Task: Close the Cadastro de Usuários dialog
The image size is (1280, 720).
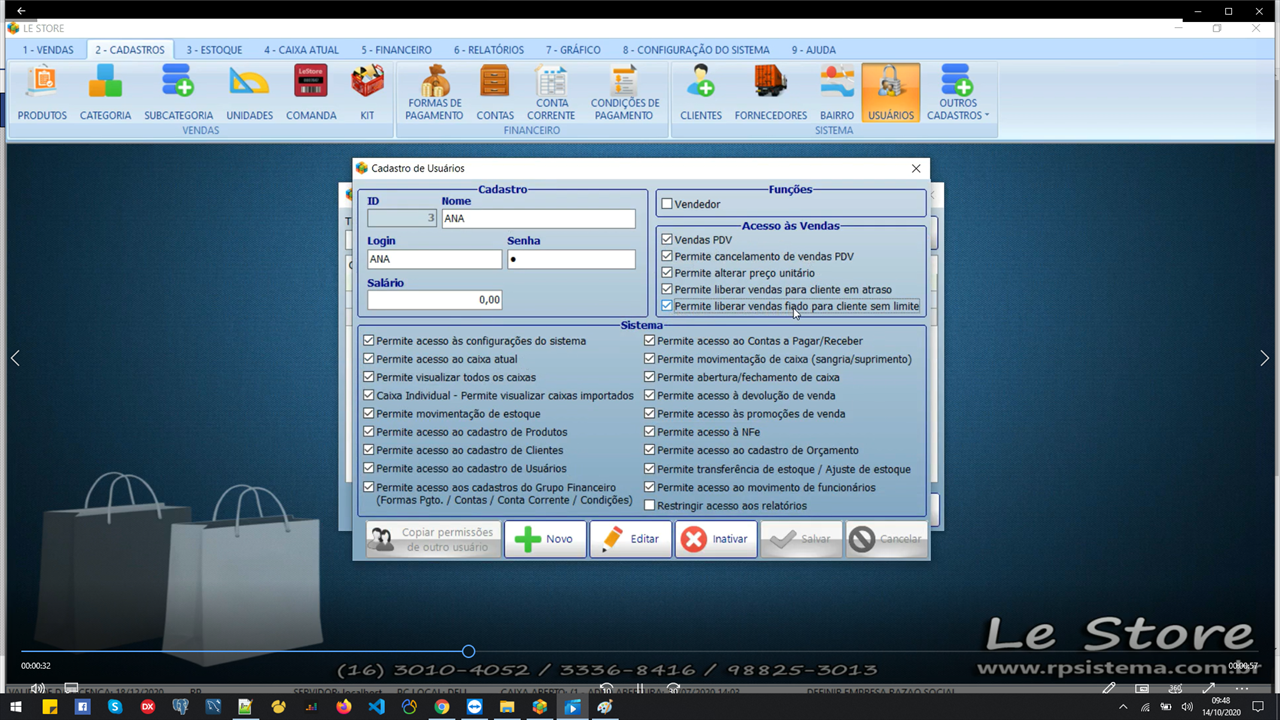Action: tap(916, 168)
